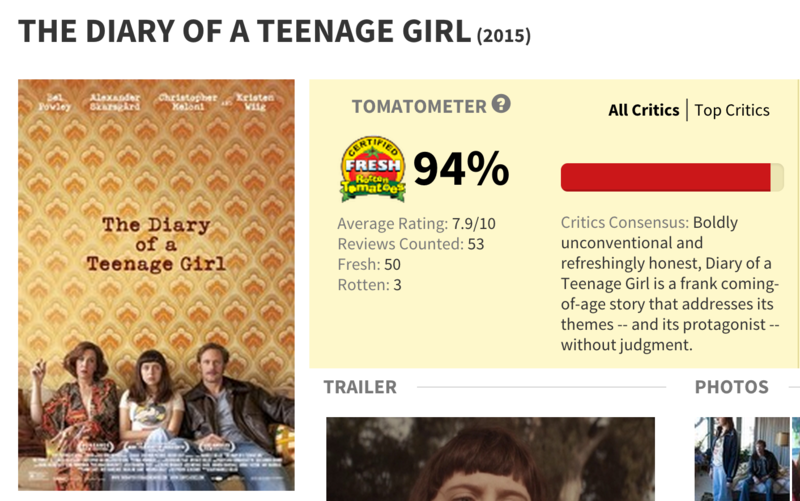The width and height of the screenshot is (800, 501).
Task: Click the Reviews Counted: 53 line
Action: coord(410,244)
